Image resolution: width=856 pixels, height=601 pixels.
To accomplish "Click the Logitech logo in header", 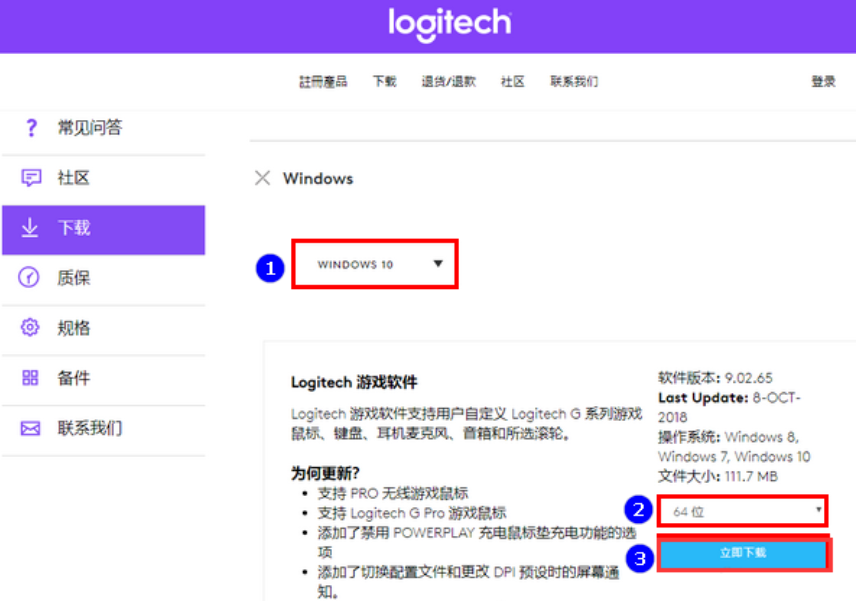I will [x=450, y=25].
